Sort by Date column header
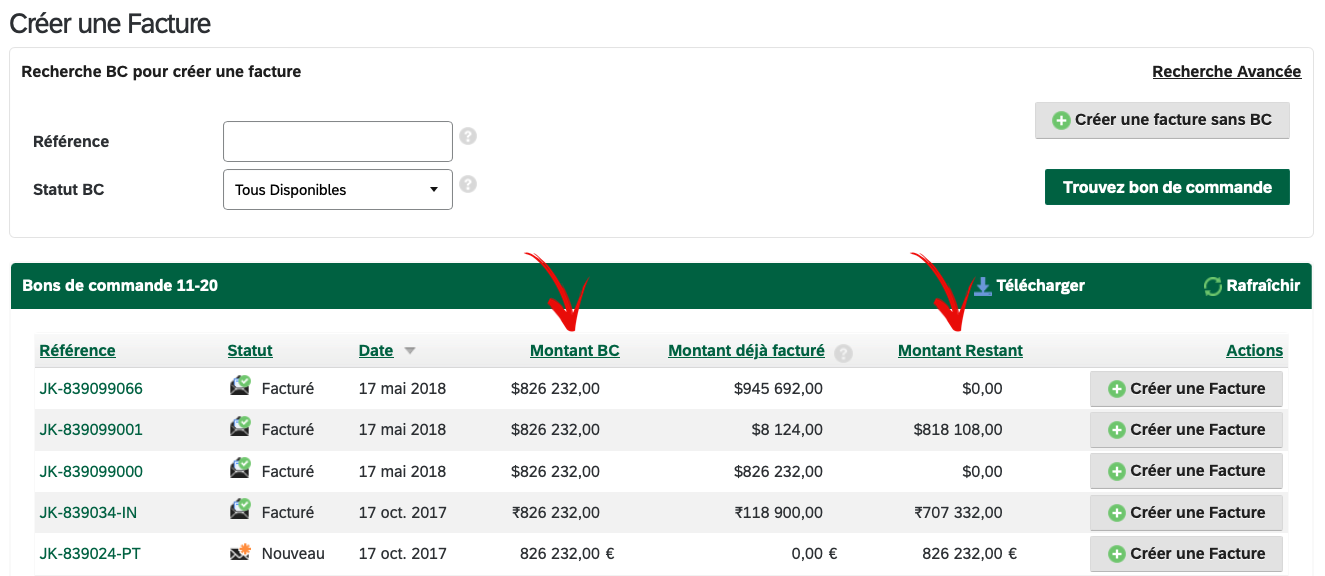The image size is (1325, 576). point(376,351)
